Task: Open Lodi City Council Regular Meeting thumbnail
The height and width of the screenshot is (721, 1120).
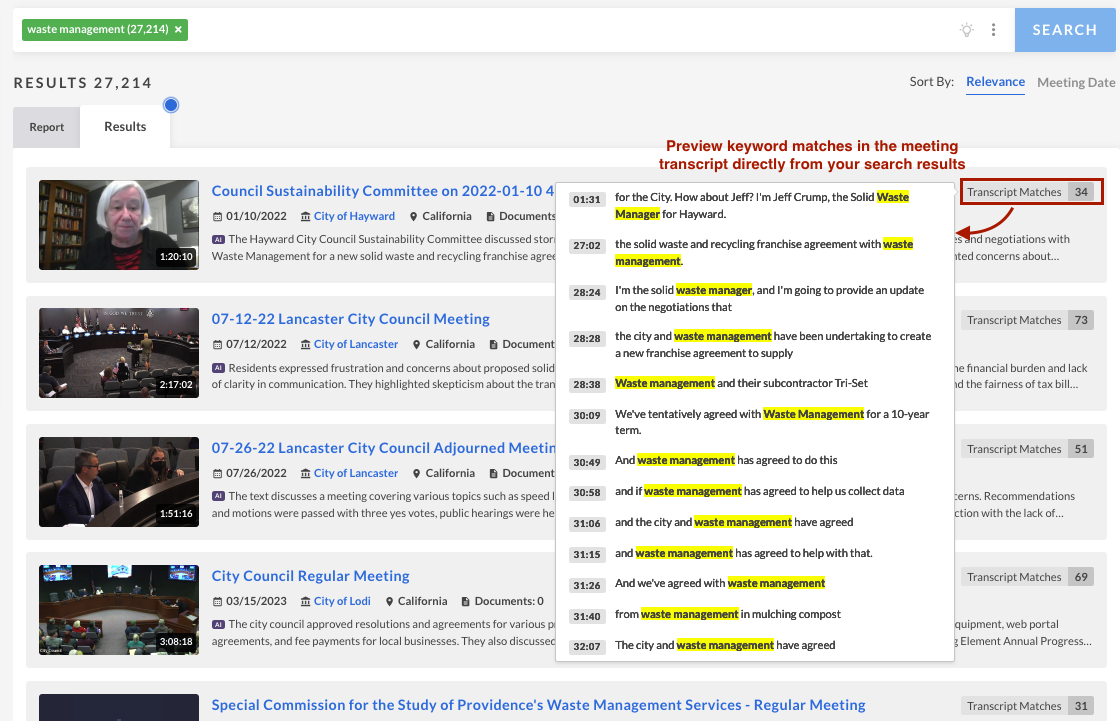Action: [x=119, y=610]
